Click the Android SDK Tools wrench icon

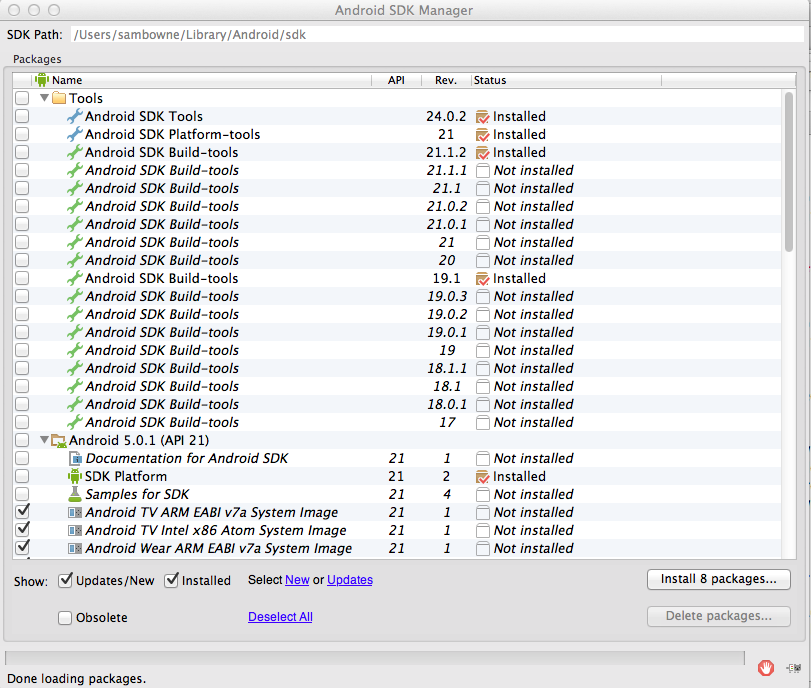(74, 117)
